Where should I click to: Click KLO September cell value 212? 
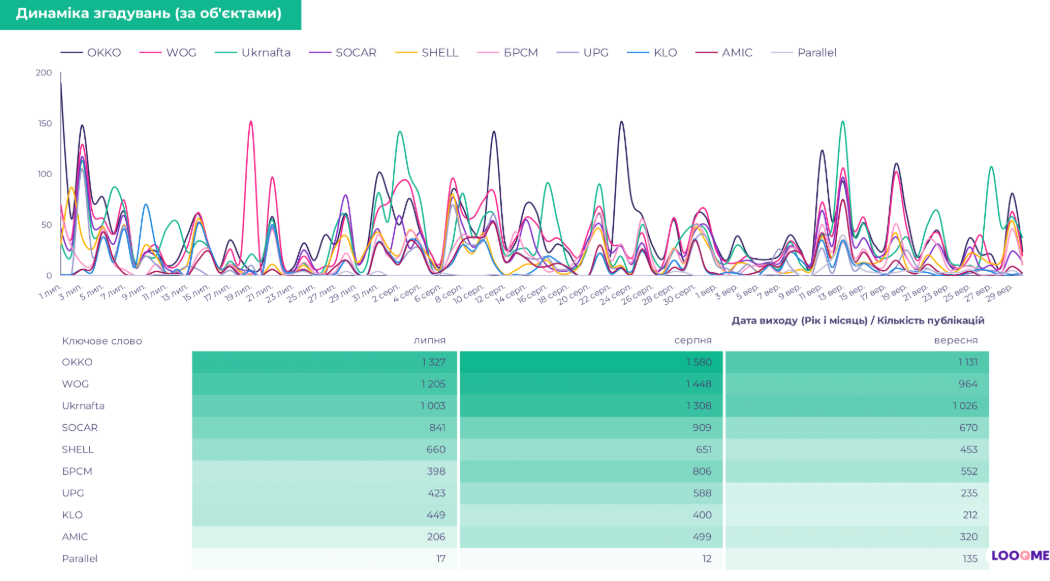coord(970,515)
